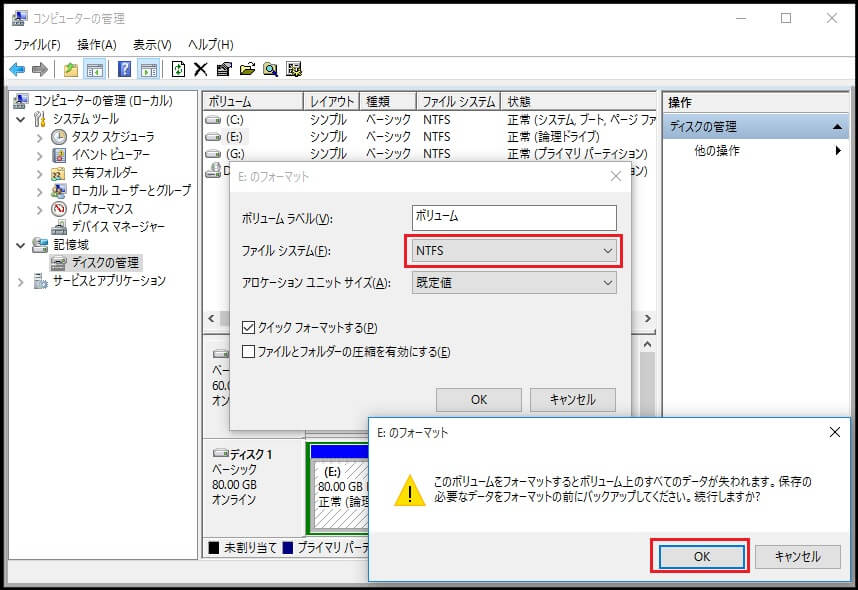Click the ローカル ユーザーとグループ icon
This screenshot has height=590, width=858.
pos(59,191)
